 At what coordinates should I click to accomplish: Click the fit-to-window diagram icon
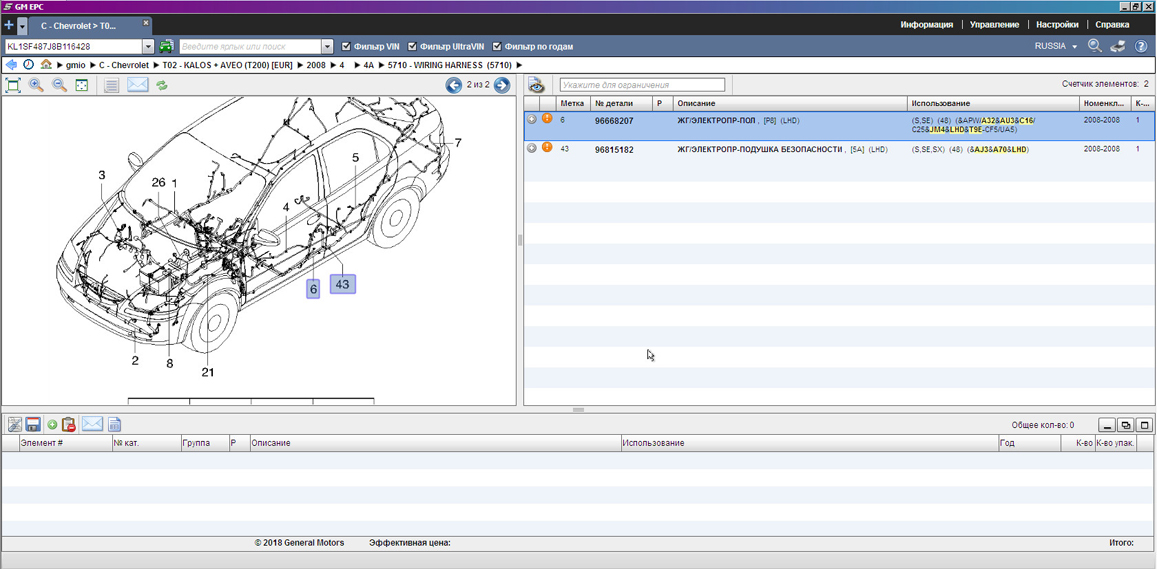tap(82, 86)
